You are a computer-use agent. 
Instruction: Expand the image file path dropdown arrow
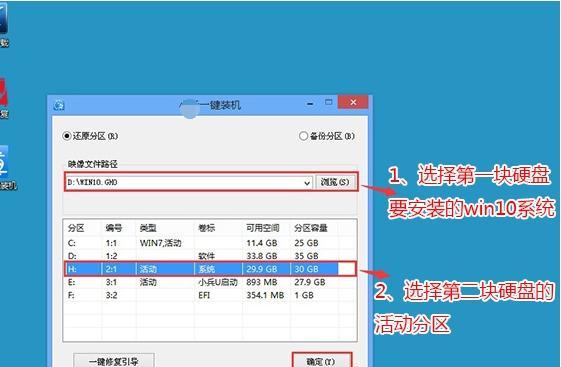pyautogui.click(x=307, y=183)
